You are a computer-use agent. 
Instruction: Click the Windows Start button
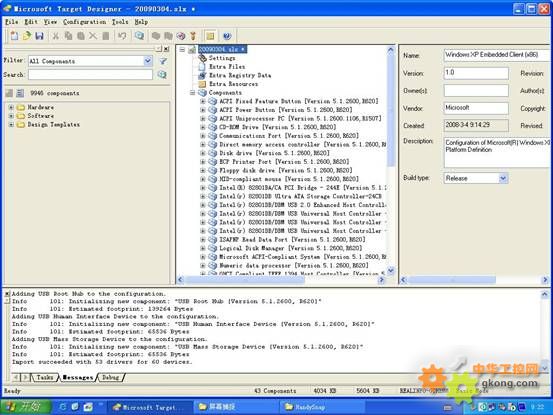pyautogui.click(x=25, y=407)
